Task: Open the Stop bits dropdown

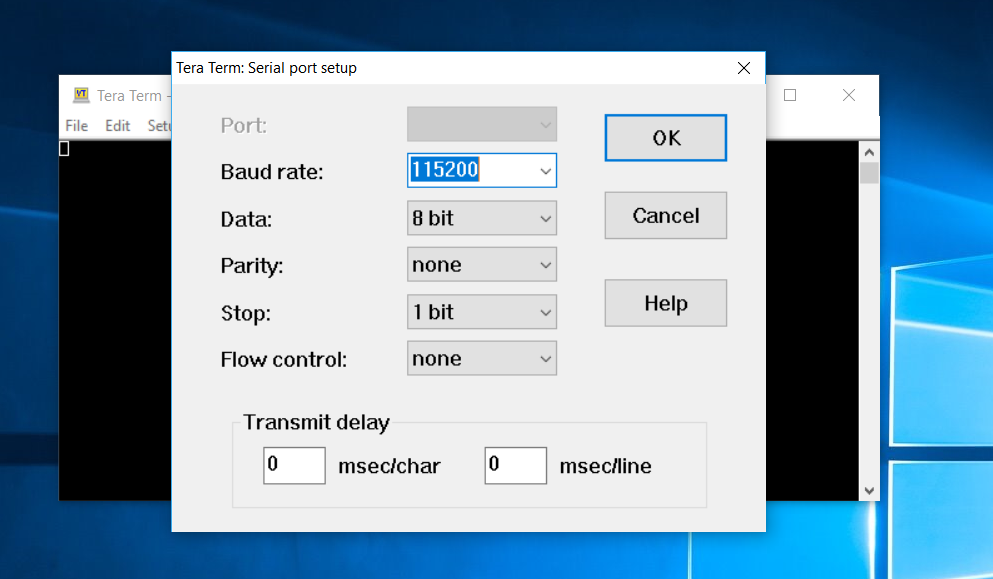Action: [x=482, y=312]
